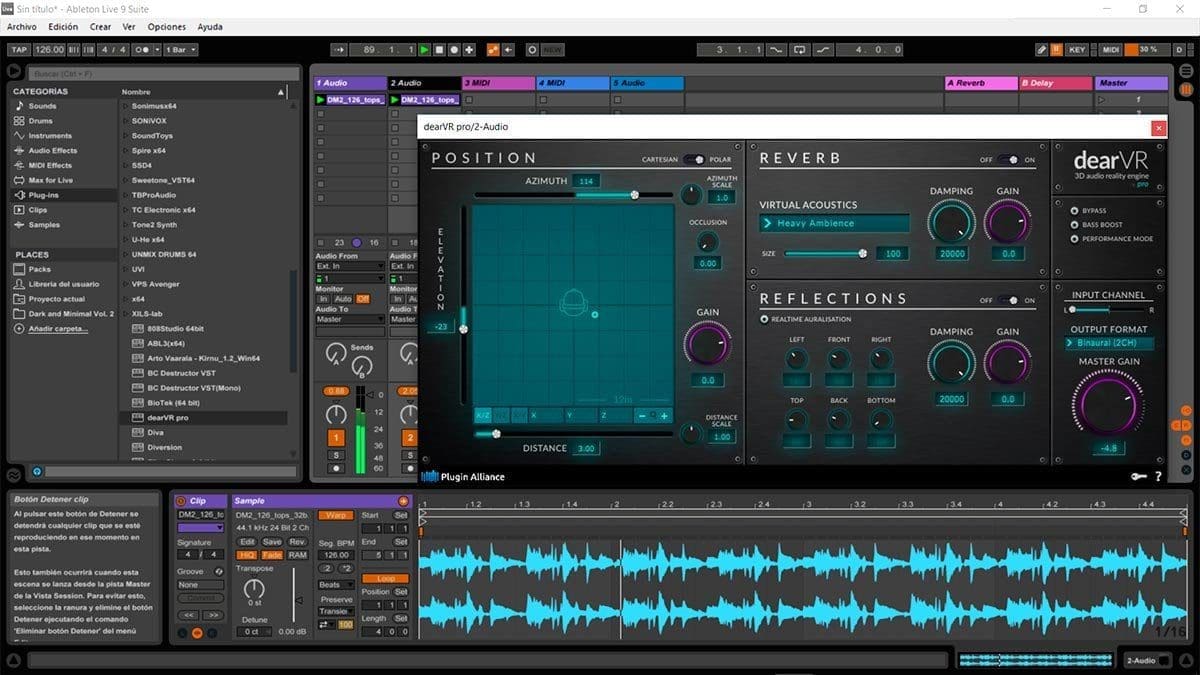Open the Edición menu
This screenshot has height=675, width=1200.
coord(63,27)
